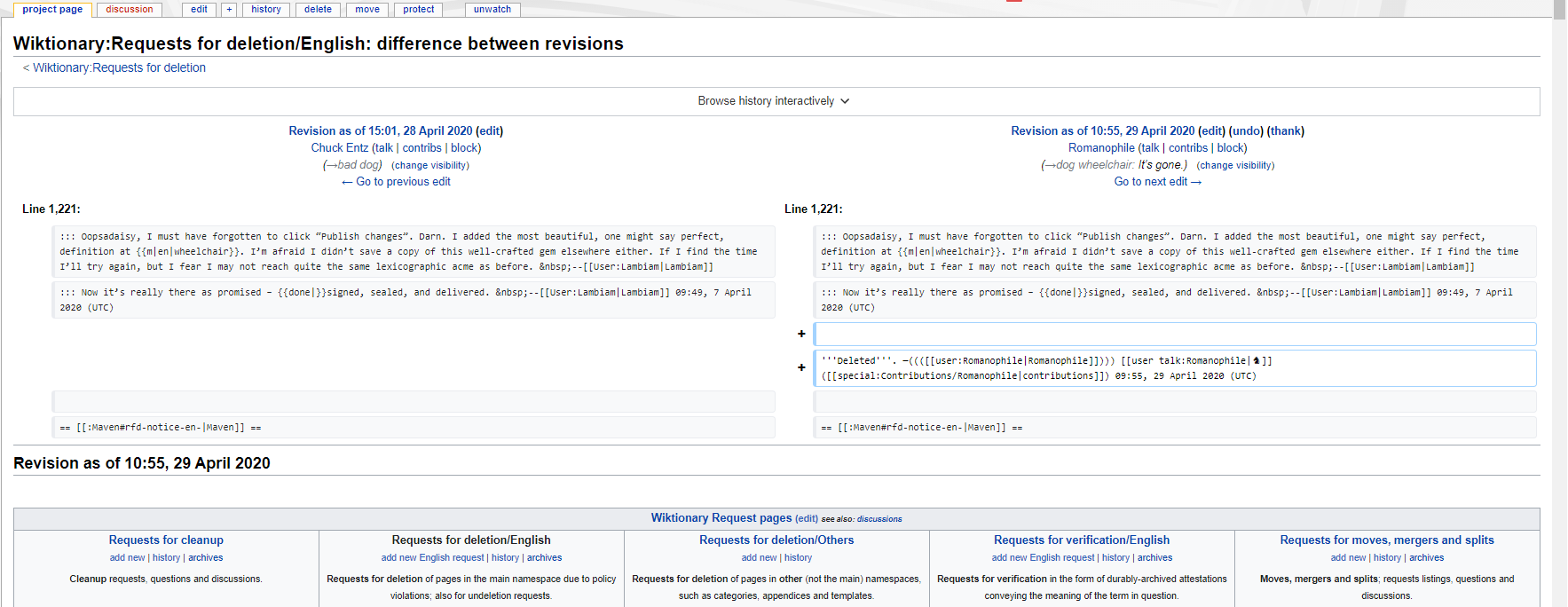This screenshot has height=607, width=1568.
Task: Open the edit tab
Action: pyautogui.click(x=199, y=9)
